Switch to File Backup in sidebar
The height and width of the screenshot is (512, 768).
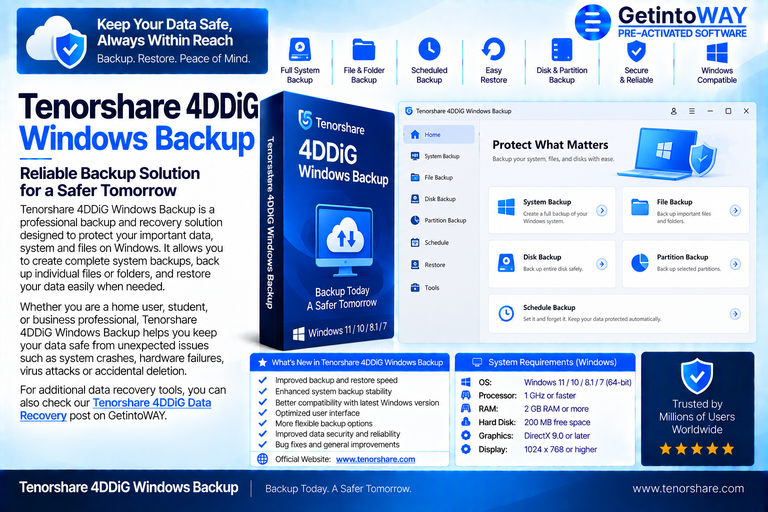438,177
